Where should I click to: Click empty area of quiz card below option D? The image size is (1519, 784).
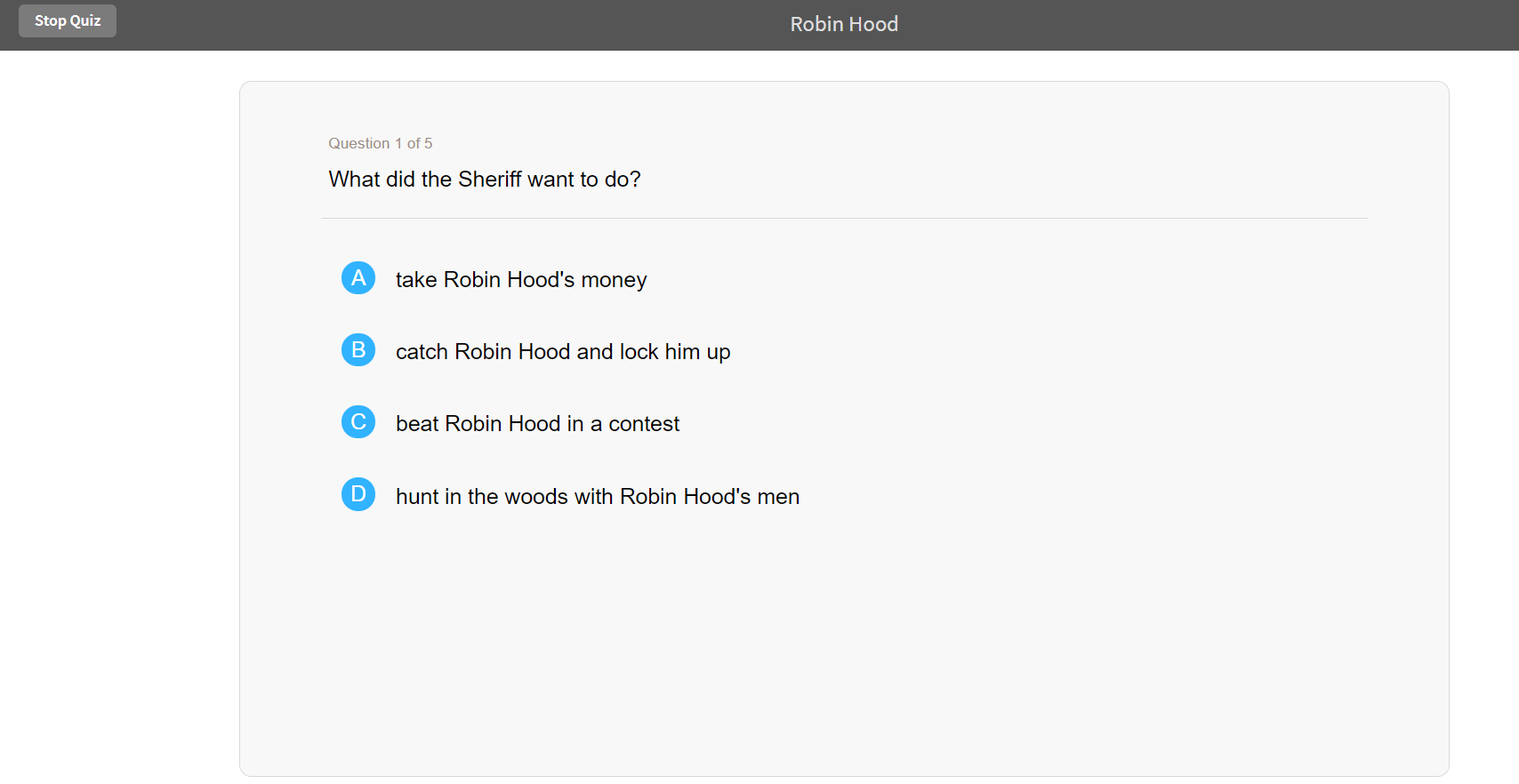pyautogui.click(x=844, y=640)
